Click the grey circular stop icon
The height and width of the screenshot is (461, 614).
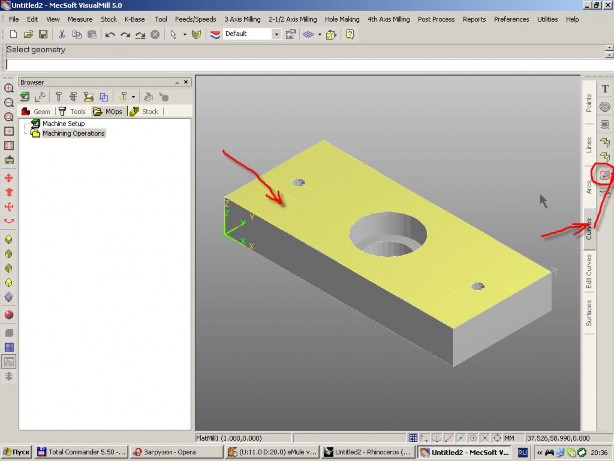[x=155, y=34]
